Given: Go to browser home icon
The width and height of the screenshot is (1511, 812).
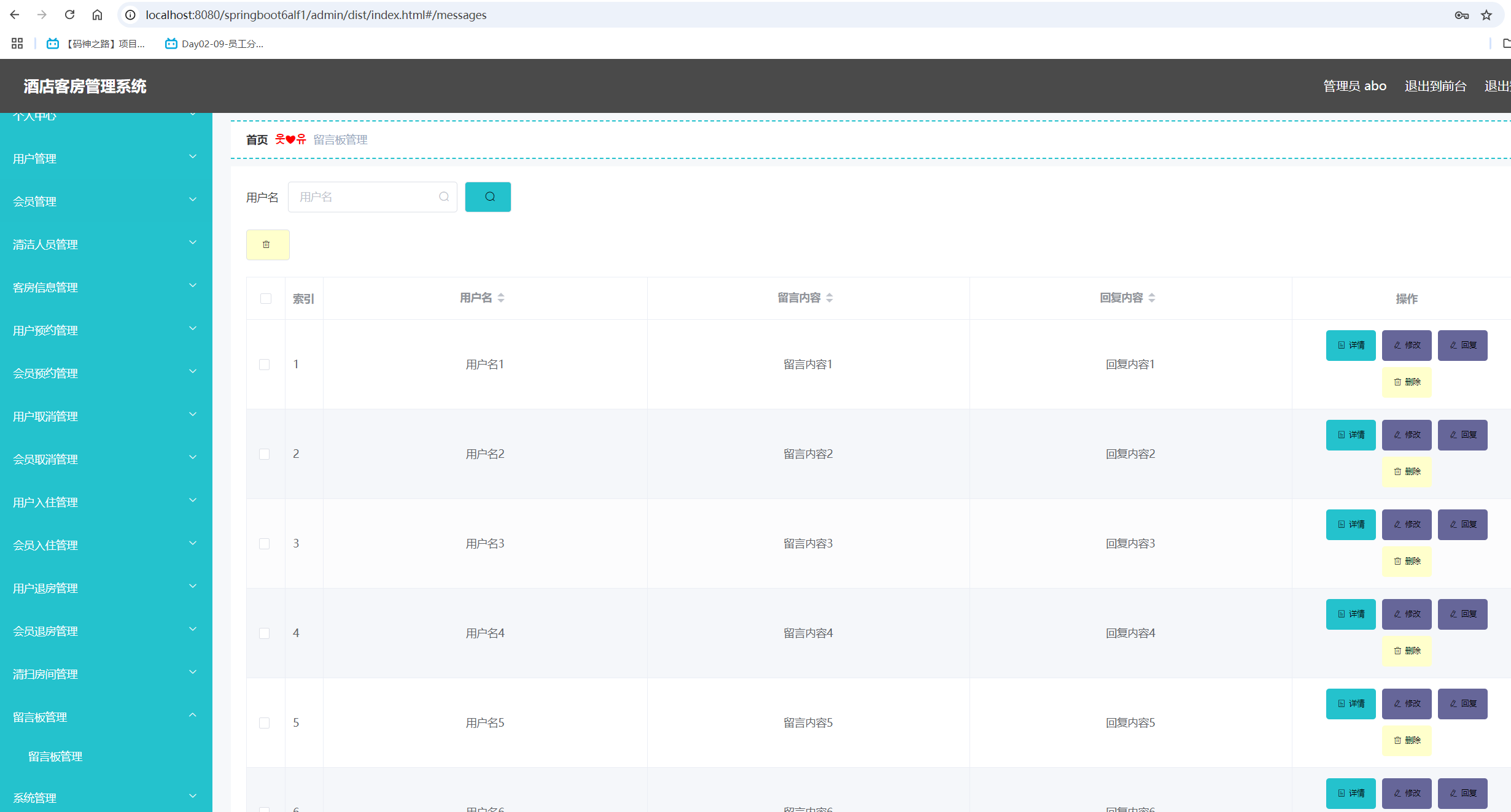Looking at the screenshot, I should [x=97, y=15].
